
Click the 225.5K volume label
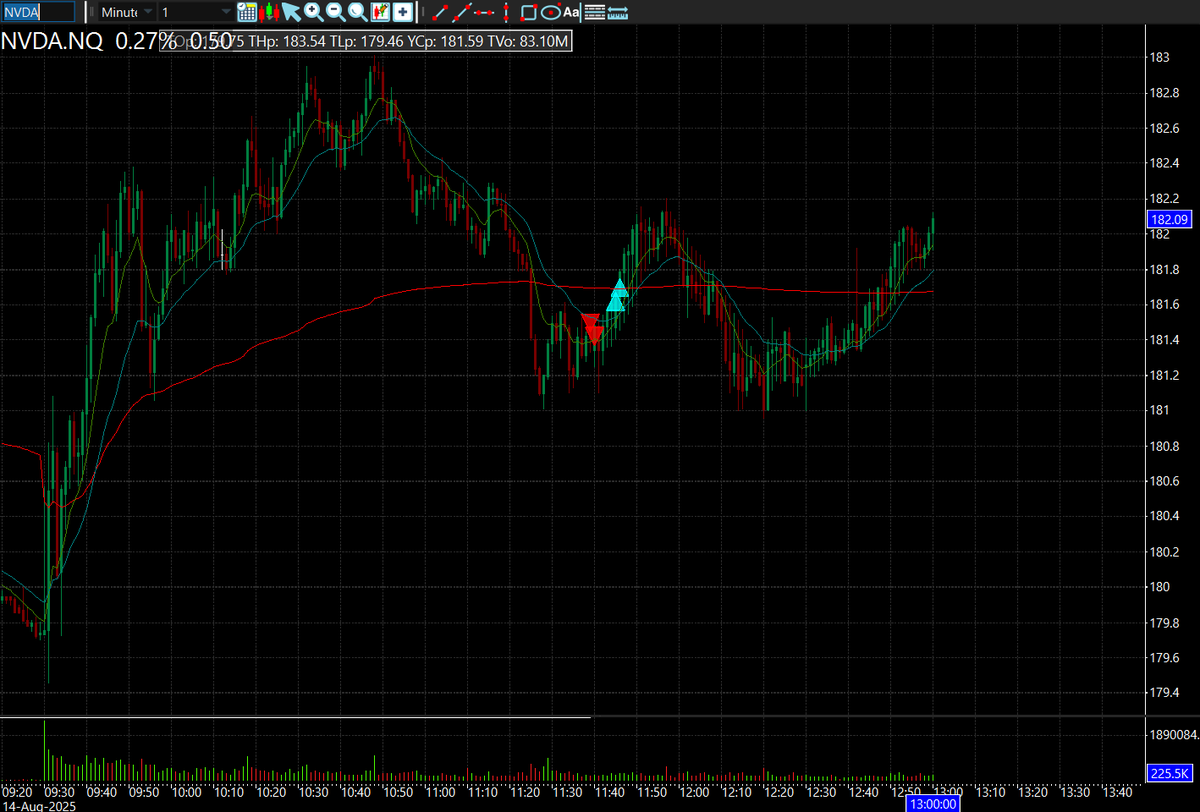(1169, 772)
